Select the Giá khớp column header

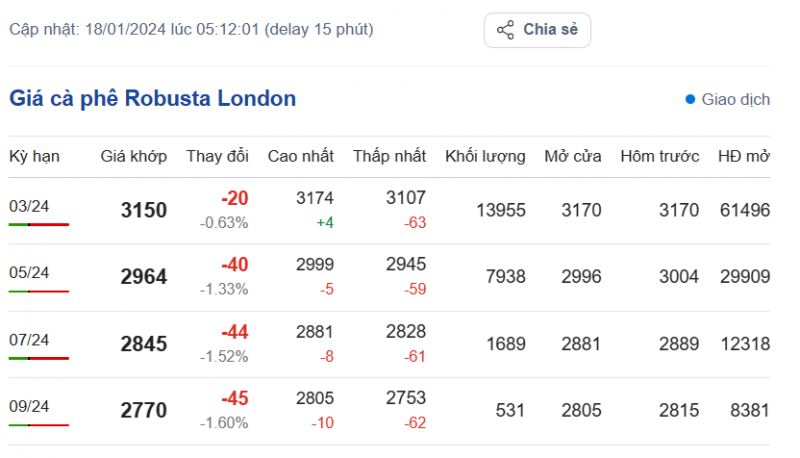134,156
